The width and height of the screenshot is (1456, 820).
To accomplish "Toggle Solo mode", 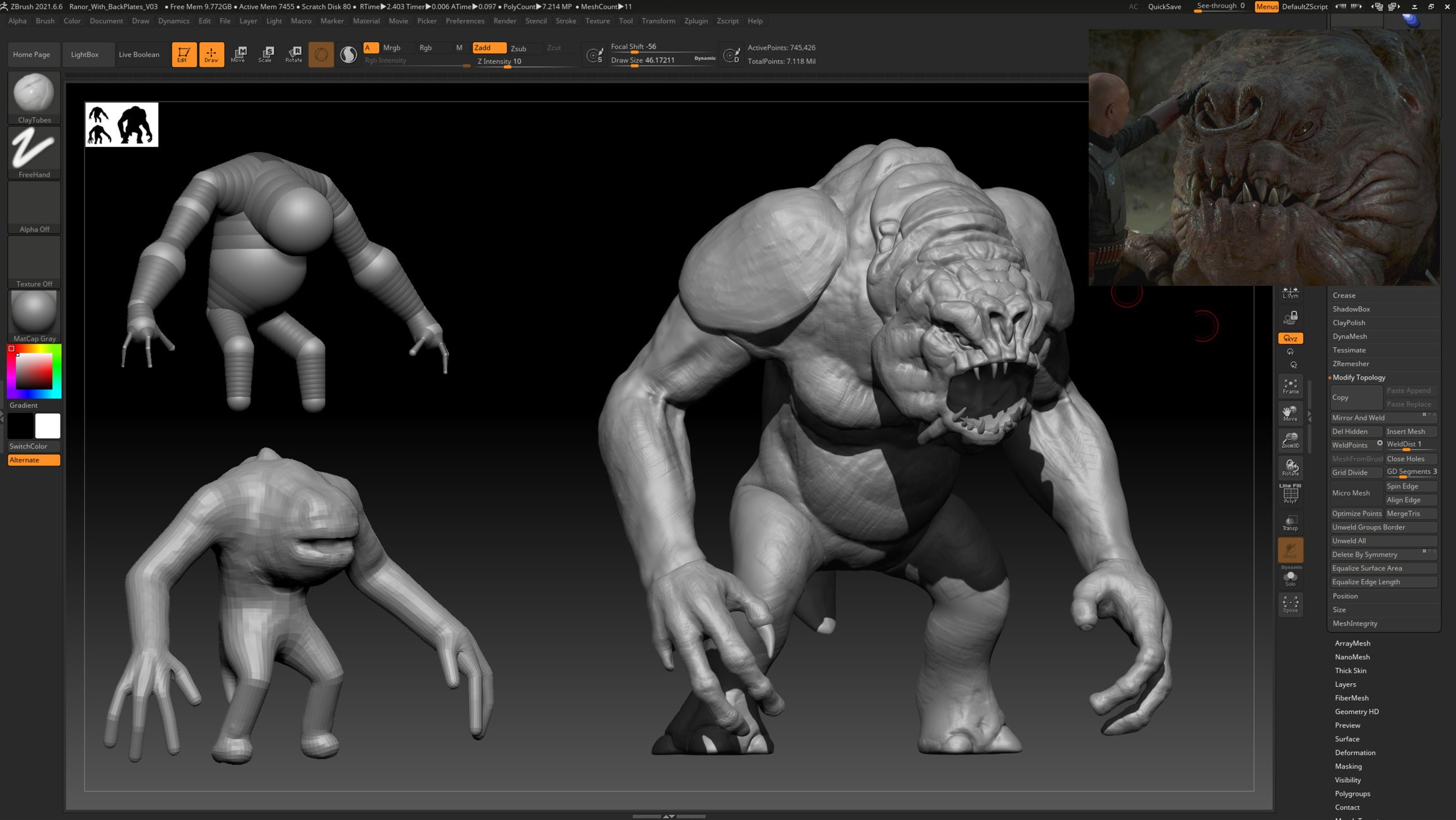I will coord(1291,578).
